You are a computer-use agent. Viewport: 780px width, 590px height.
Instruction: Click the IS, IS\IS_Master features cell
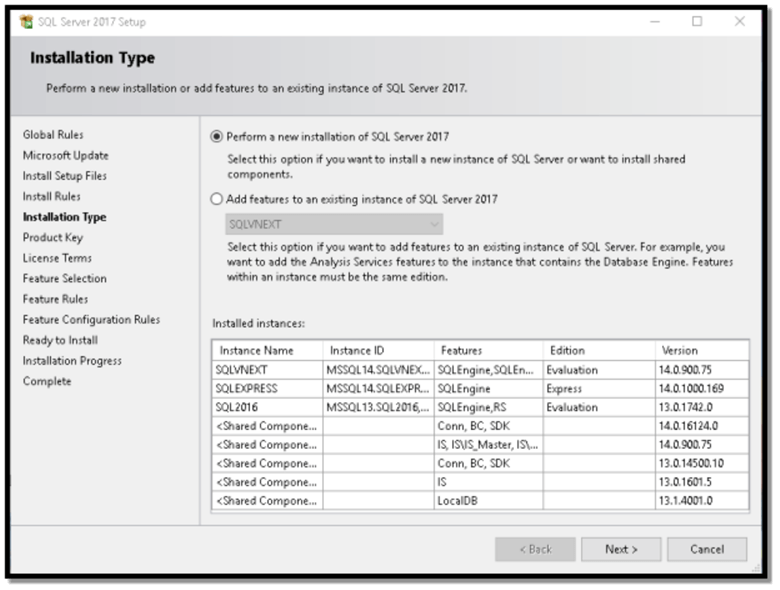pos(488,445)
